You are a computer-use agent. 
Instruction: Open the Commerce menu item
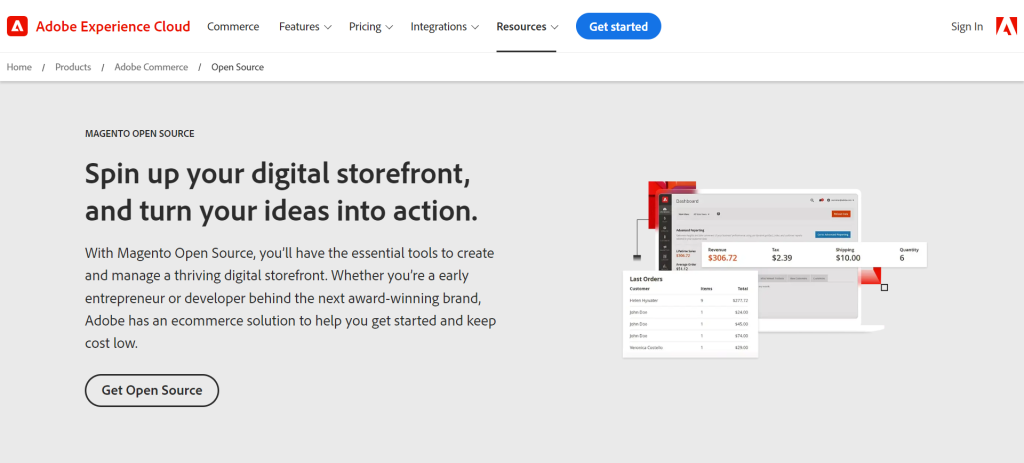233,27
